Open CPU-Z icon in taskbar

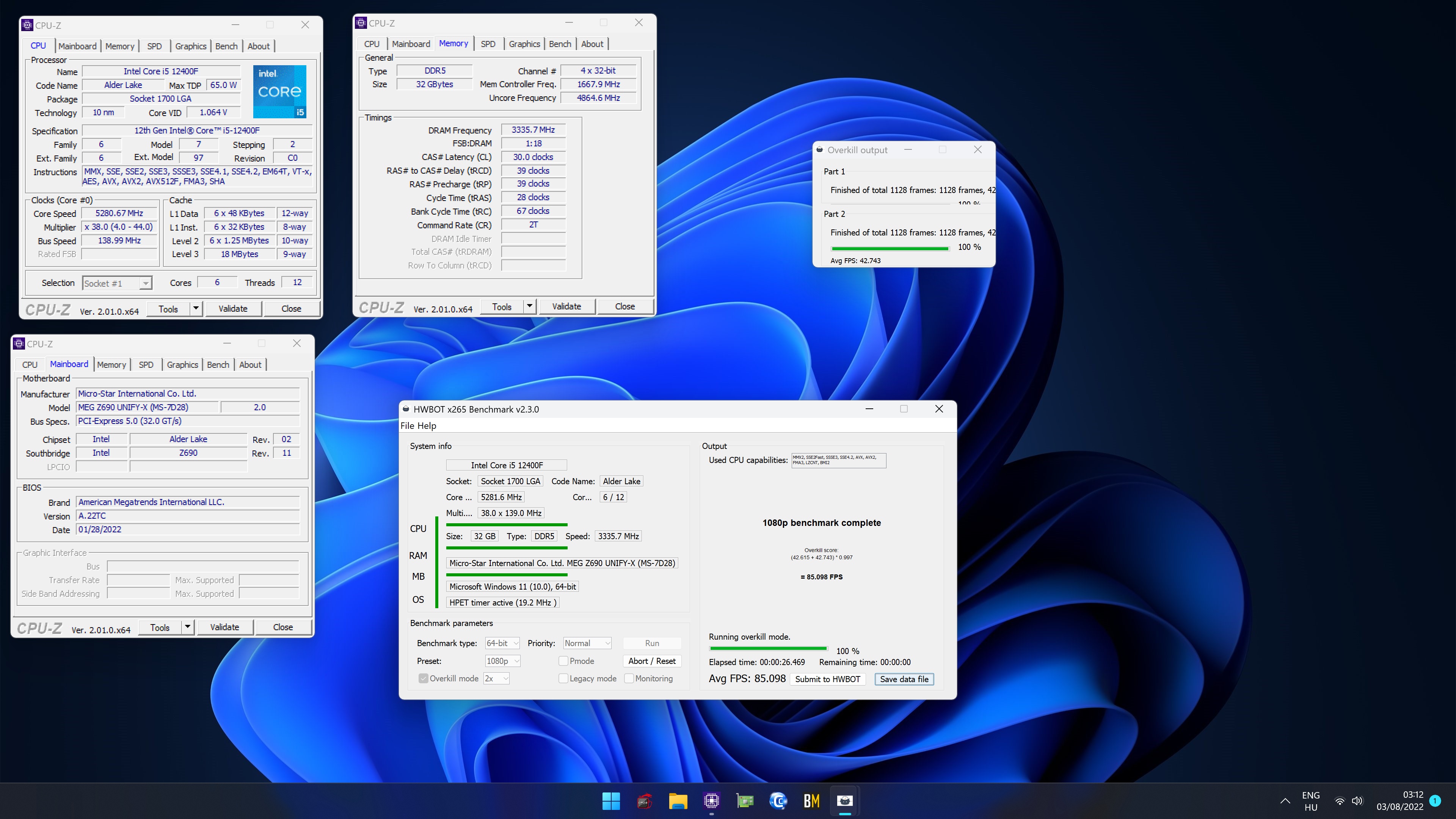pyautogui.click(x=711, y=800)
